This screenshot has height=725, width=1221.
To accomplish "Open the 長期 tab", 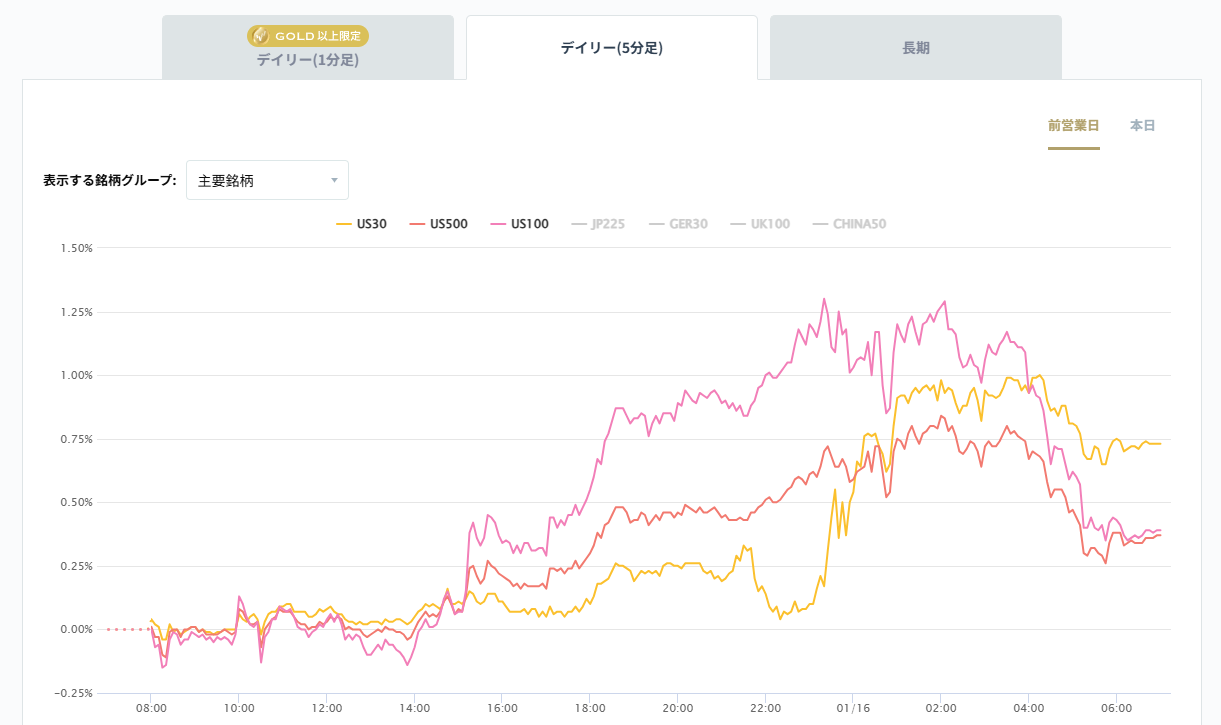I will coord(915,48).
